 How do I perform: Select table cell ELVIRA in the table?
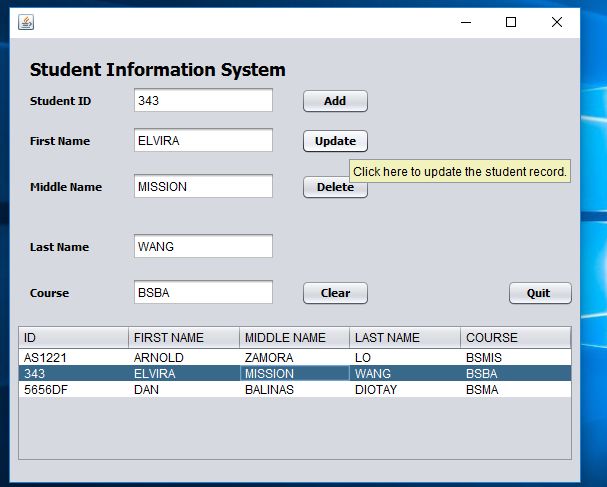coord(184,373)
